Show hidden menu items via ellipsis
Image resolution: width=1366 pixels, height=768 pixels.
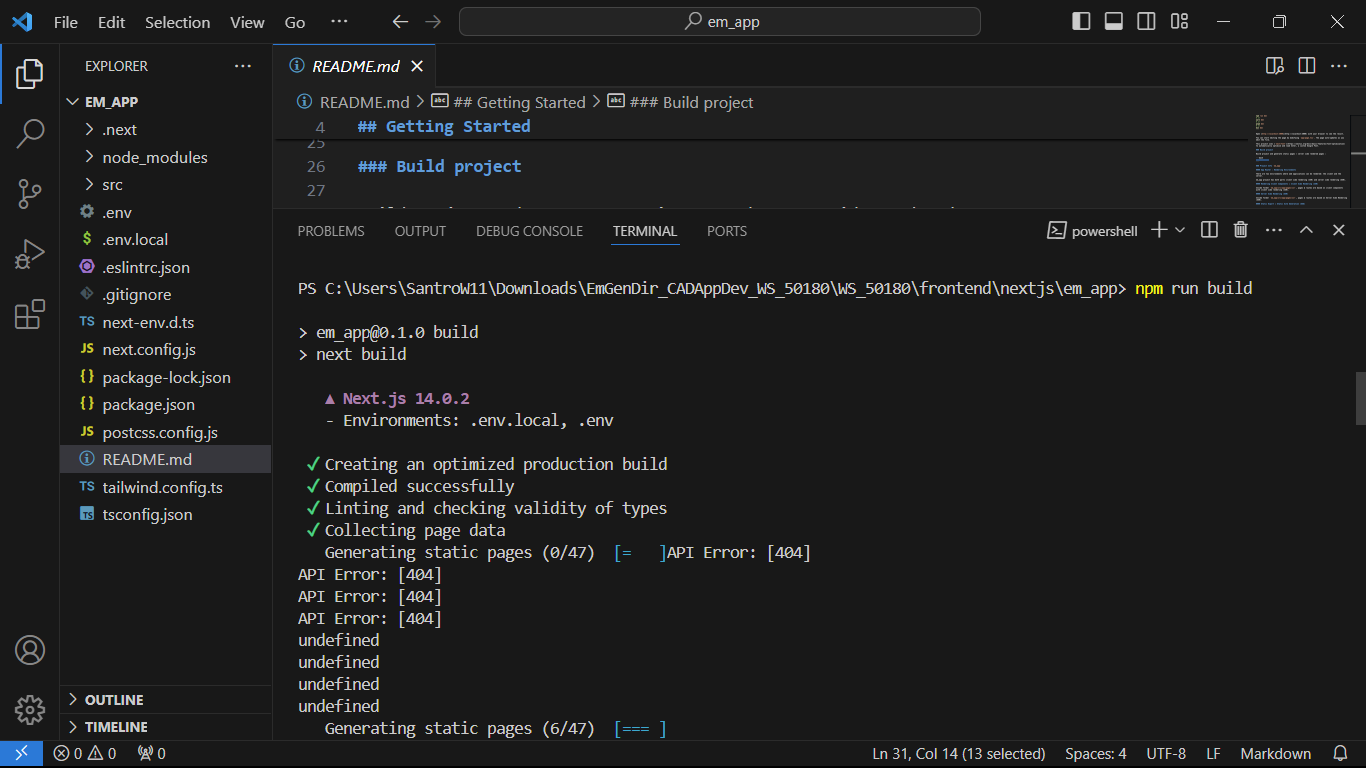339,22
